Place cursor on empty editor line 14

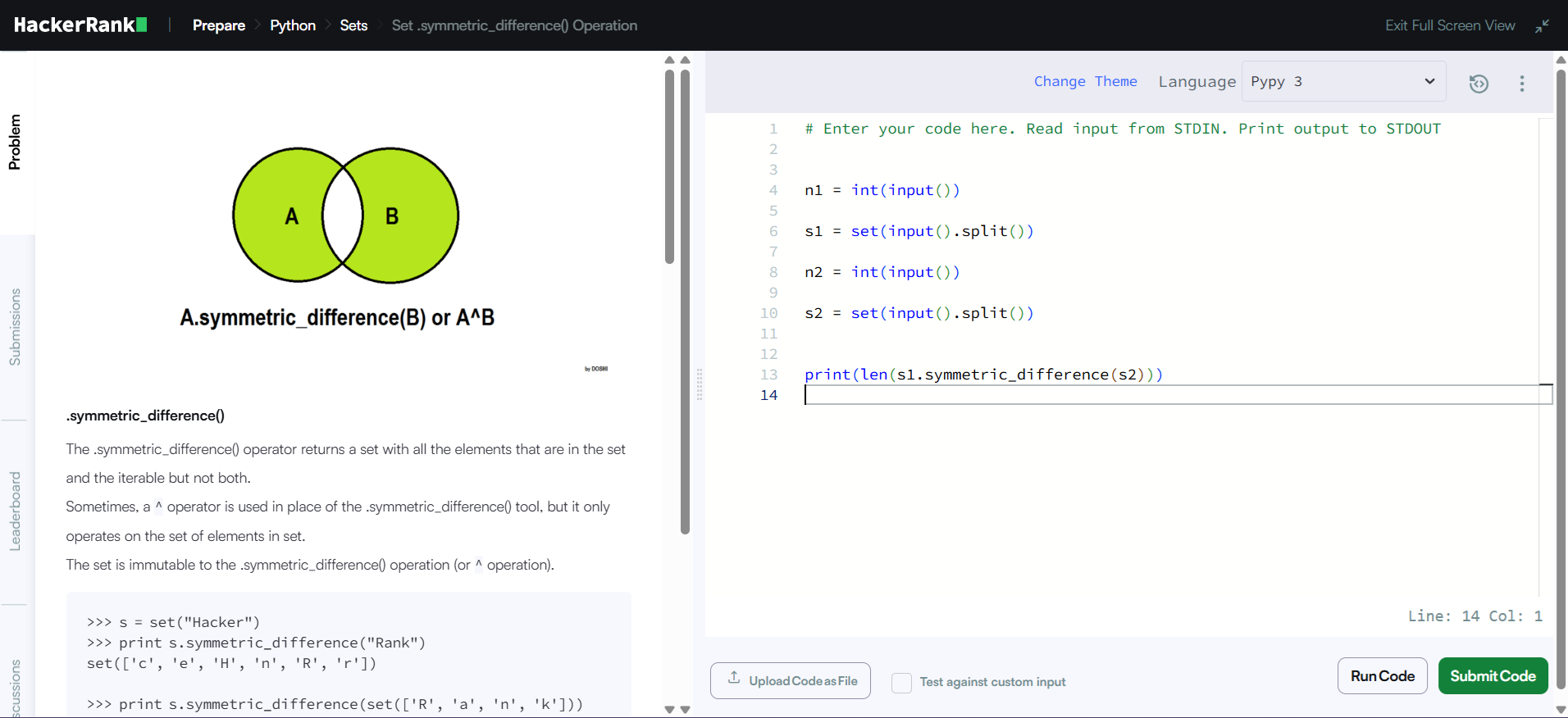click(x=1178, y=395)
